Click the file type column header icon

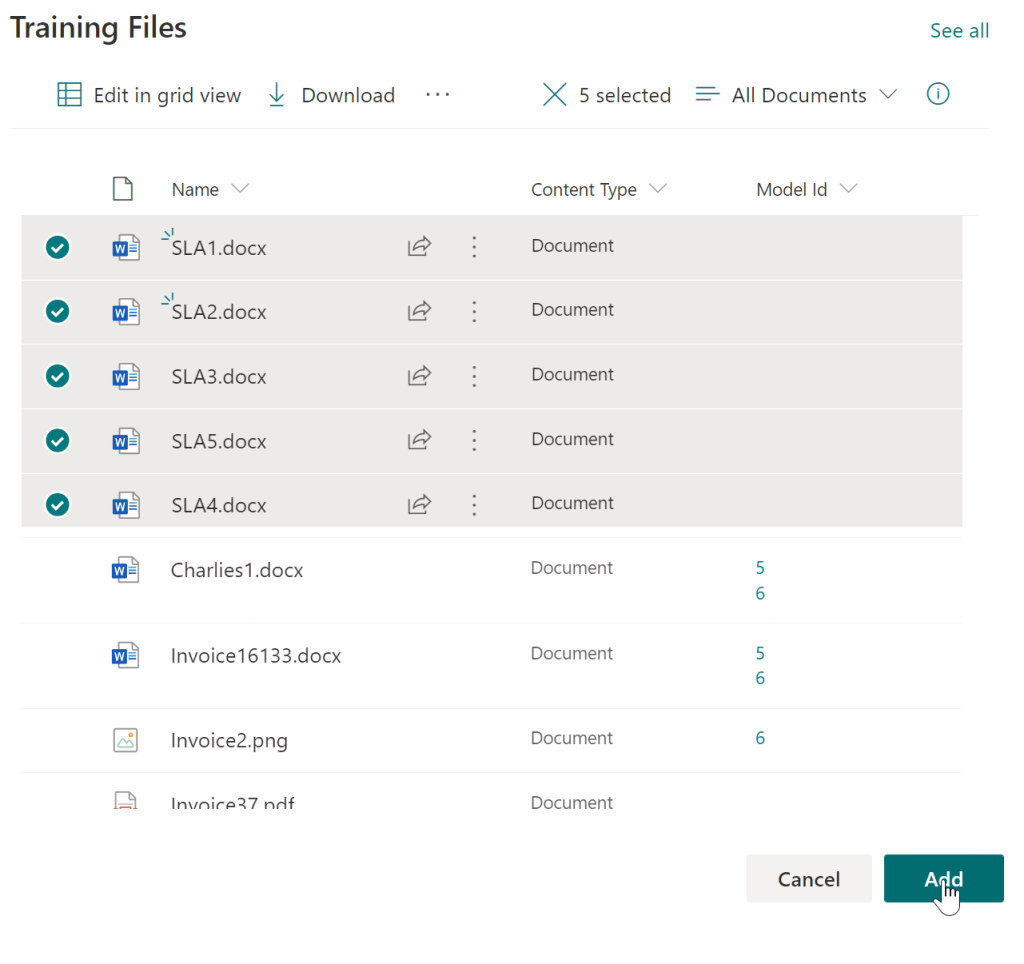[x=122, y=189]
